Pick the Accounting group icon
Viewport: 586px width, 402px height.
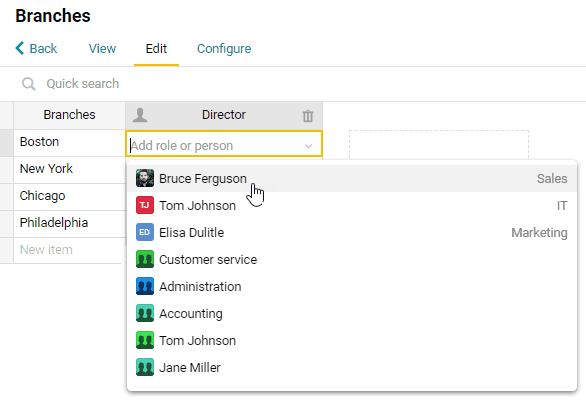pos(145,313)
